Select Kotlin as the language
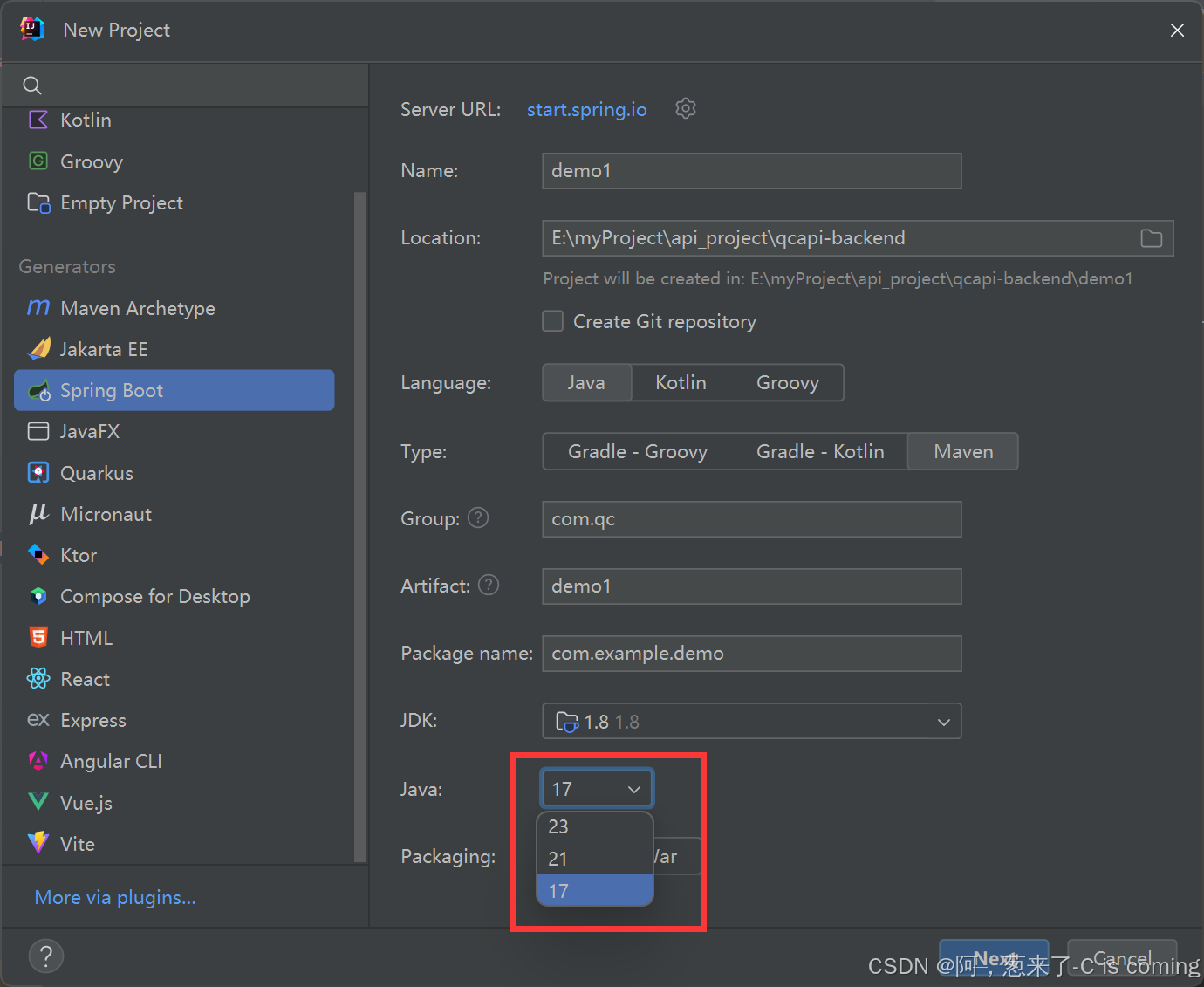 681,382
